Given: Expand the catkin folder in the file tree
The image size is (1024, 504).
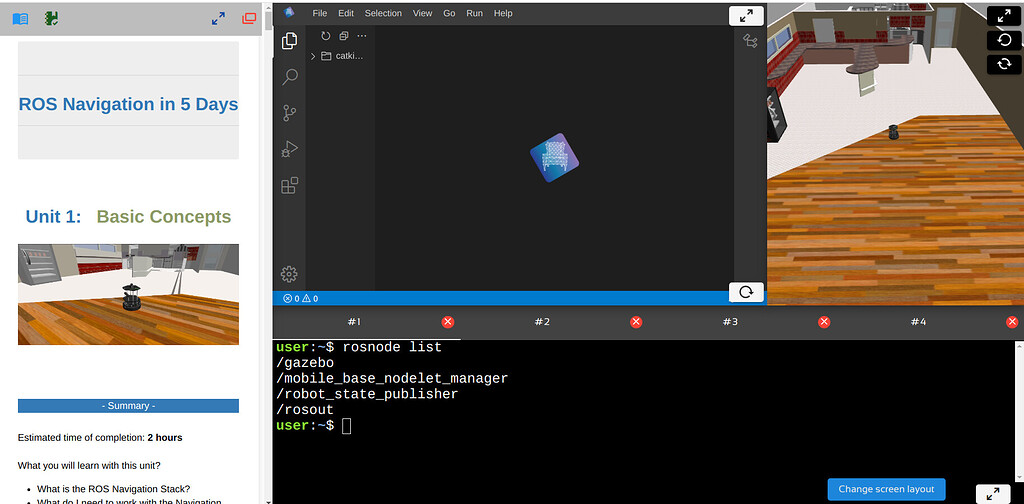Looking at the screenshot, I should (x=338, y=56).
